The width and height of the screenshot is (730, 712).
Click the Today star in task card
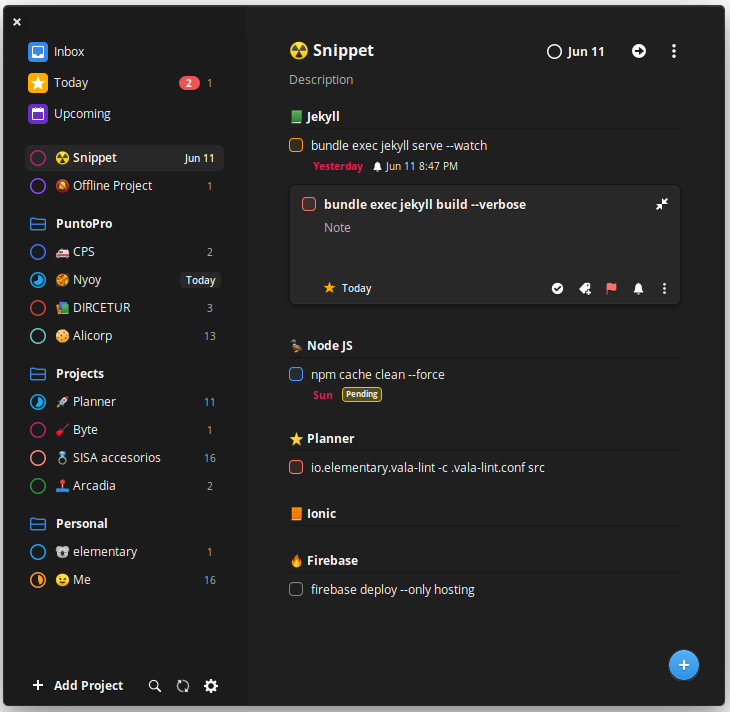(330, 288)
